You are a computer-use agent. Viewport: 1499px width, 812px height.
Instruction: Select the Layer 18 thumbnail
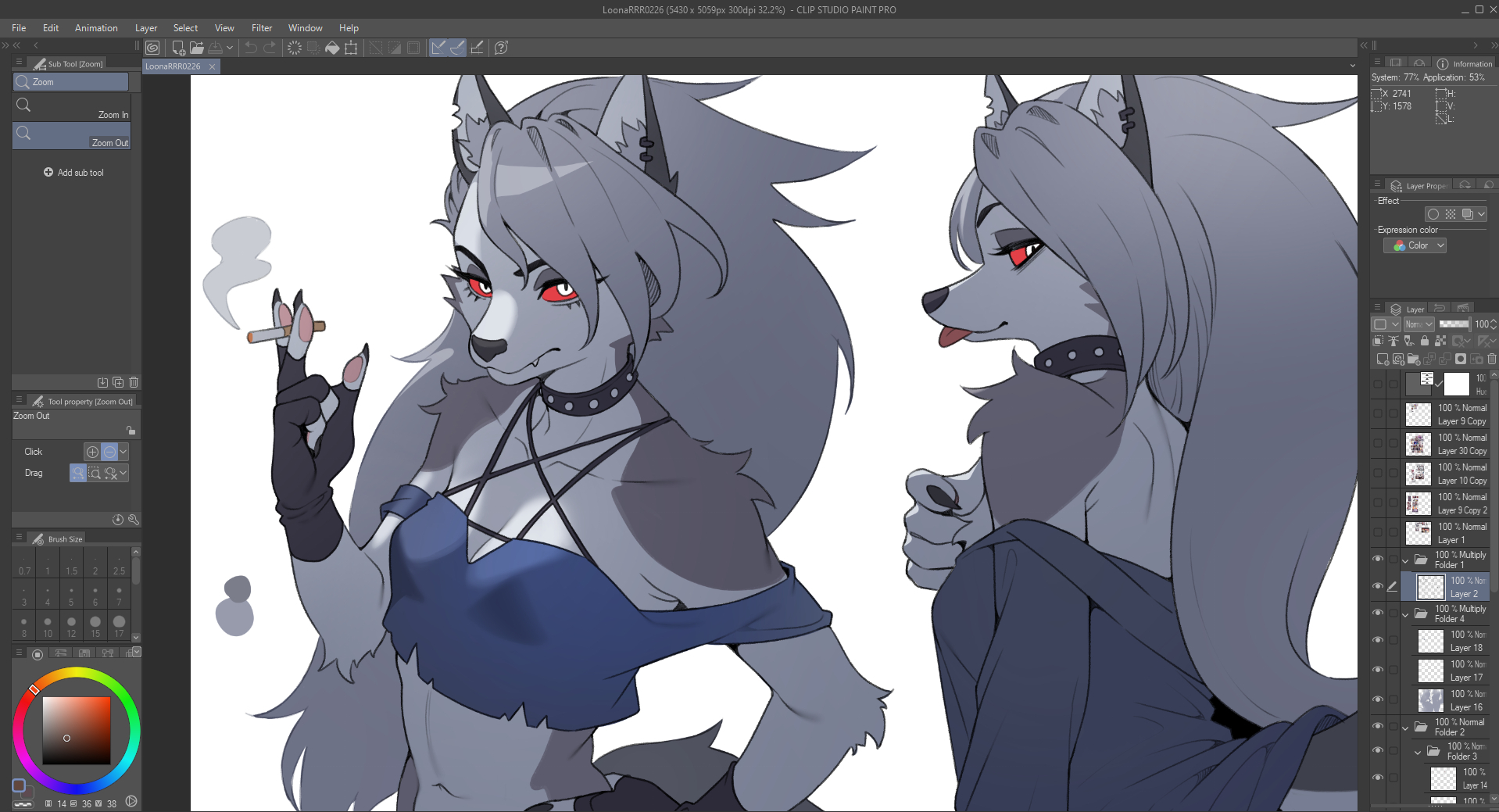1430,641
